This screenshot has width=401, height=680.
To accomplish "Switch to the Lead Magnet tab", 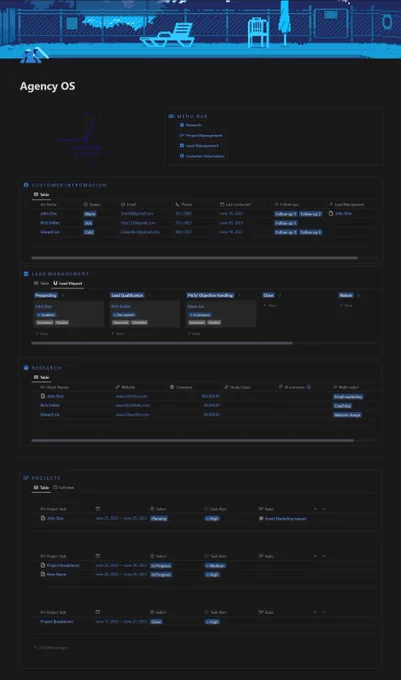I will [68, 283].
